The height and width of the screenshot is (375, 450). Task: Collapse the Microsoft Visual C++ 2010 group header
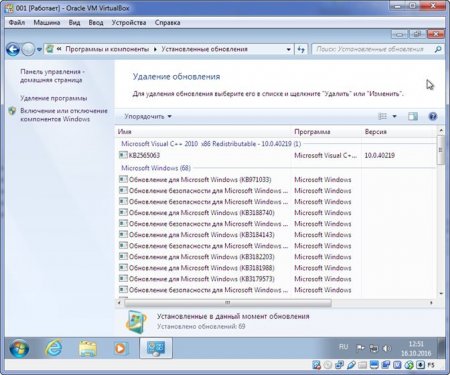211,144
